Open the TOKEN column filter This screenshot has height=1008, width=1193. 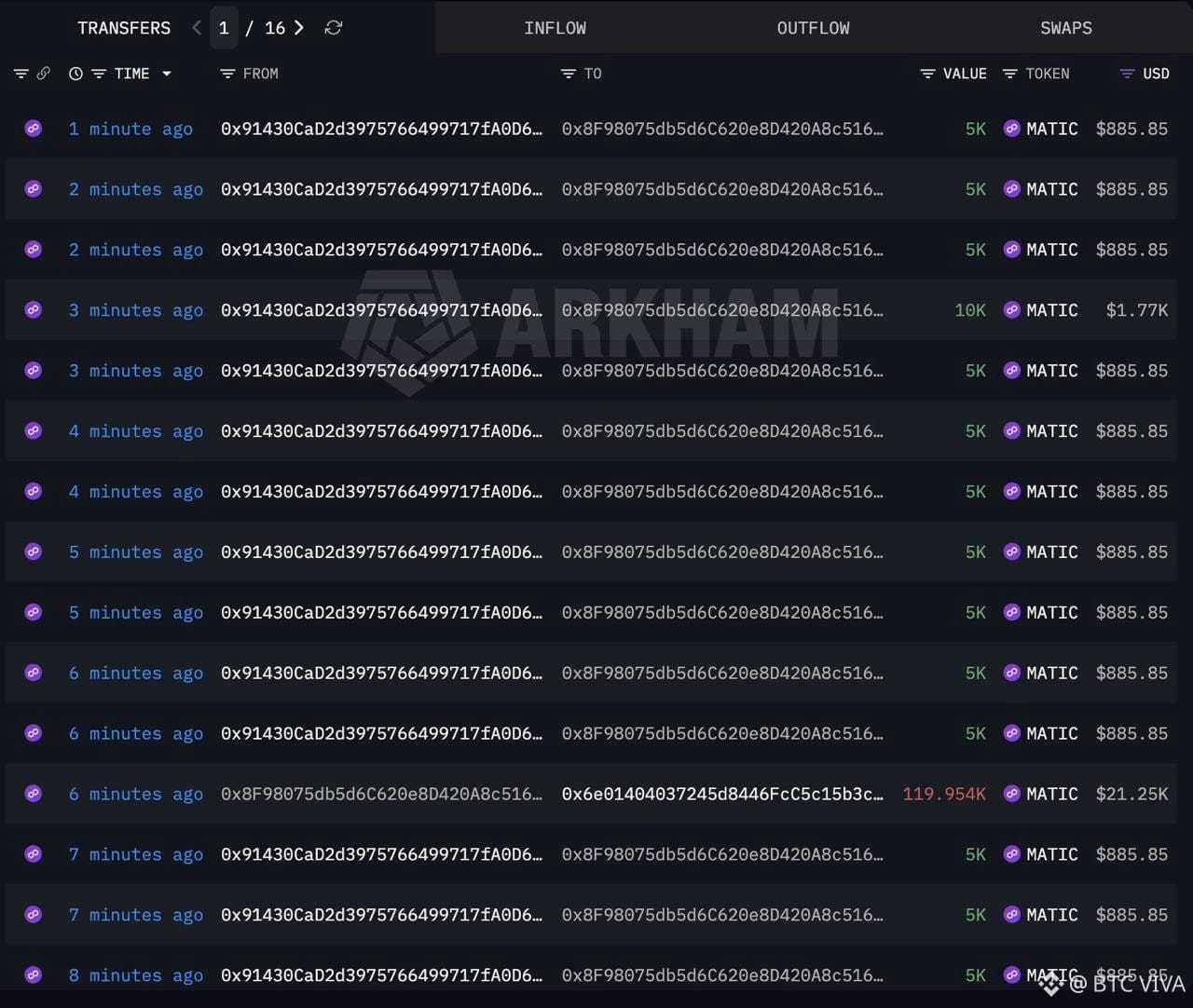pos(1009,74)
